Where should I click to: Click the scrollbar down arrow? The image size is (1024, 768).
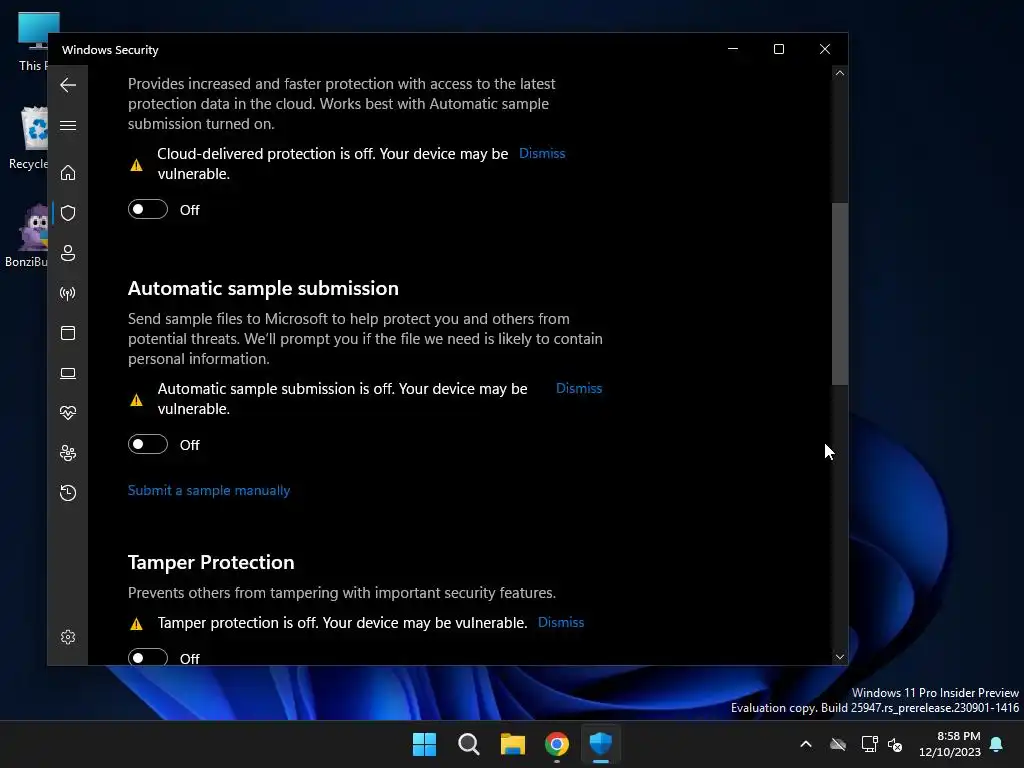pyautogui.click(x=840, y=657)
